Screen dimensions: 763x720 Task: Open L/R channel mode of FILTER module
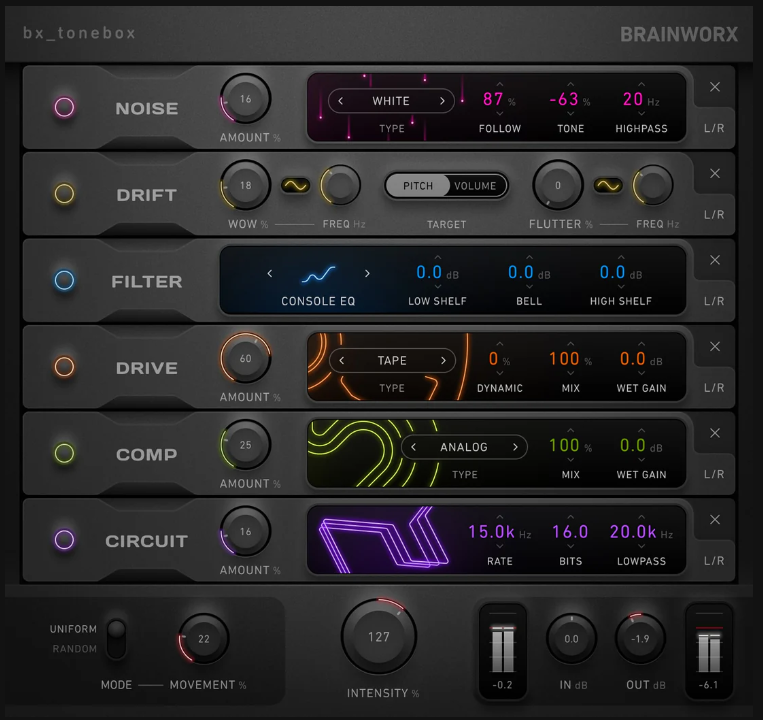coord(714,302)
